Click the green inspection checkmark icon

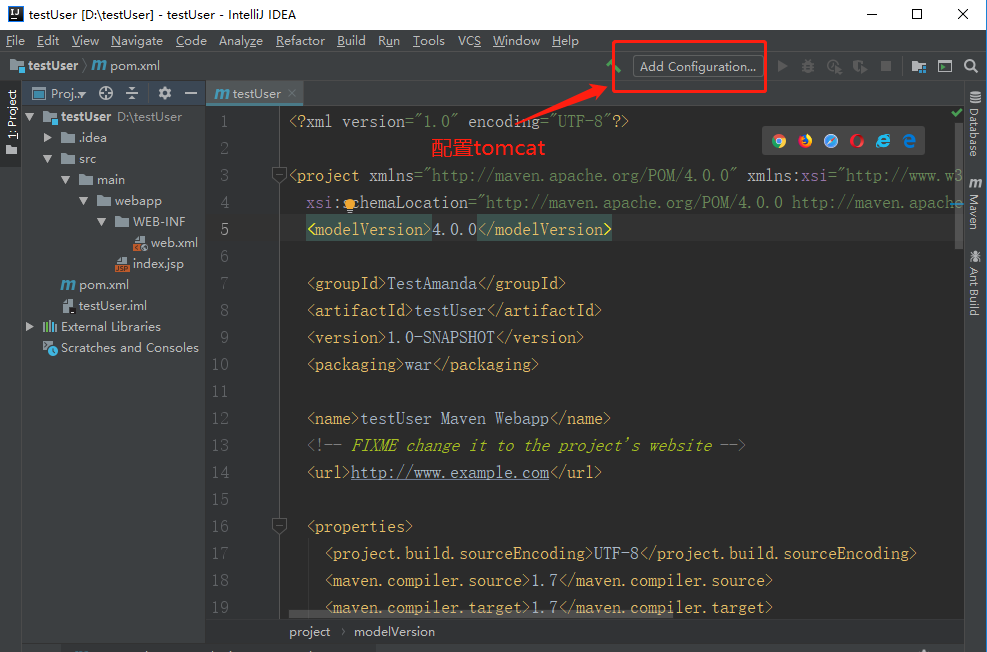coord(957,113)
